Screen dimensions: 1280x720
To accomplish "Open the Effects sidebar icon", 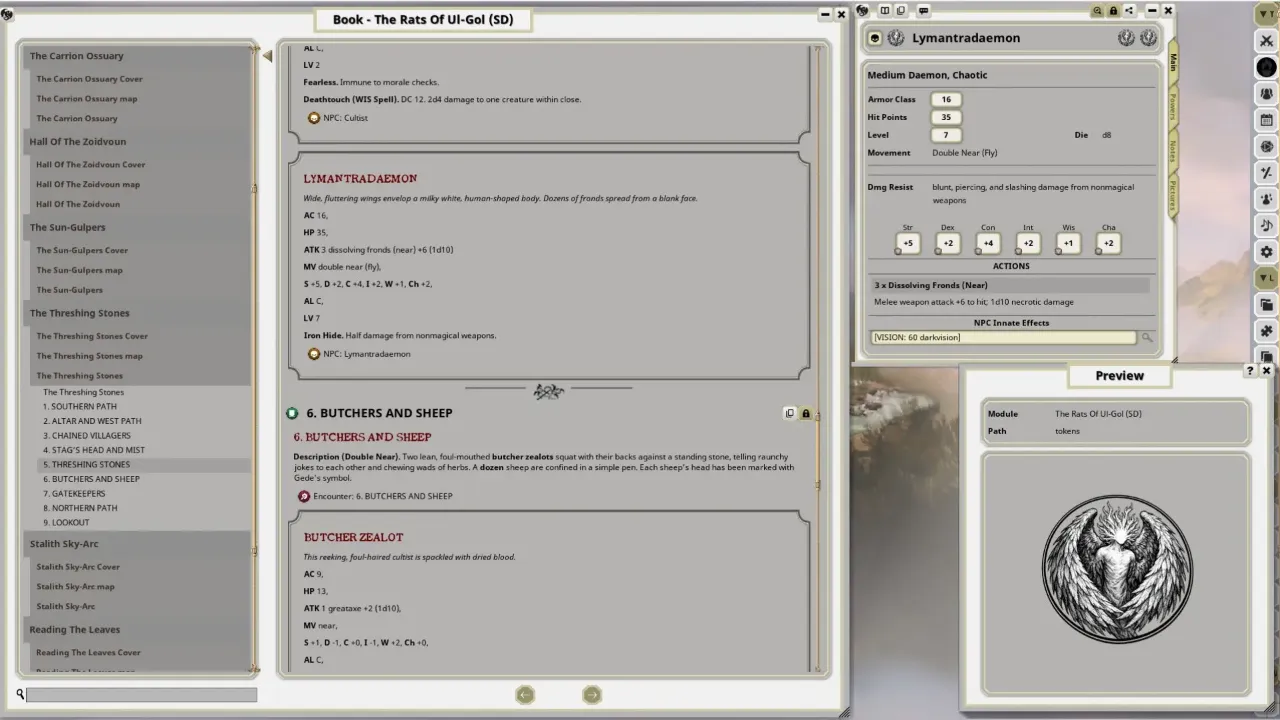I will coord(1266,199).
